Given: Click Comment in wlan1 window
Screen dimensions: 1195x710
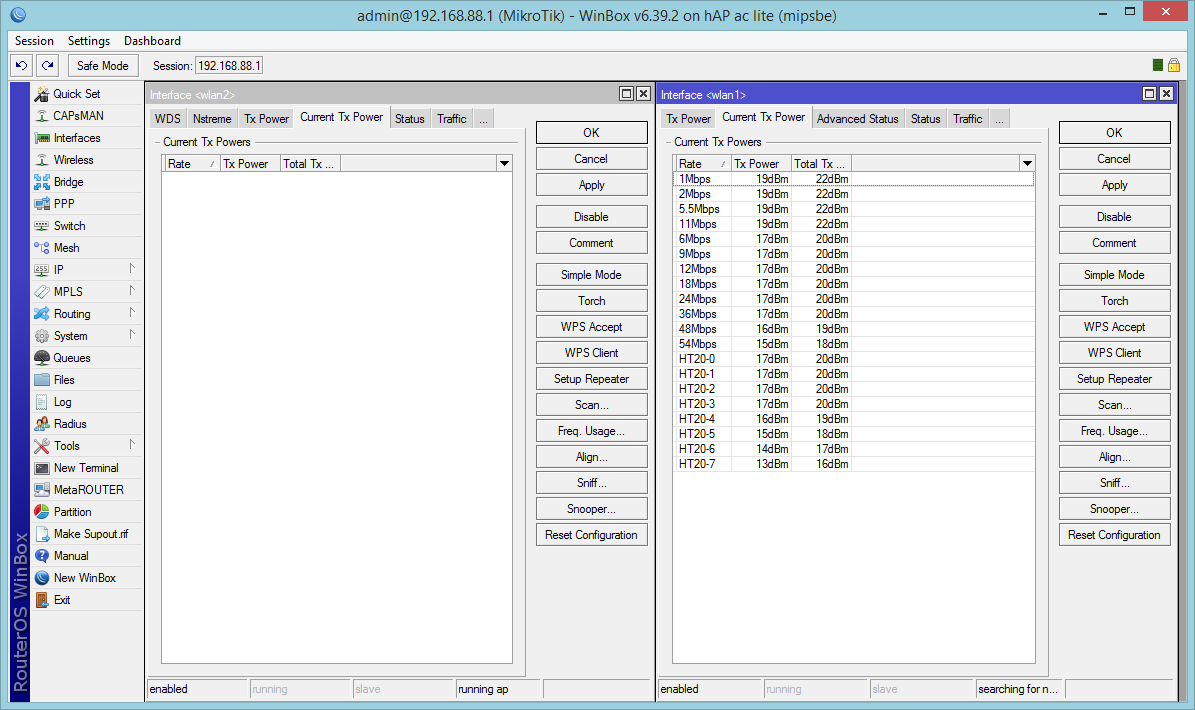Looking at the screenshot, I should (1114, 243).
